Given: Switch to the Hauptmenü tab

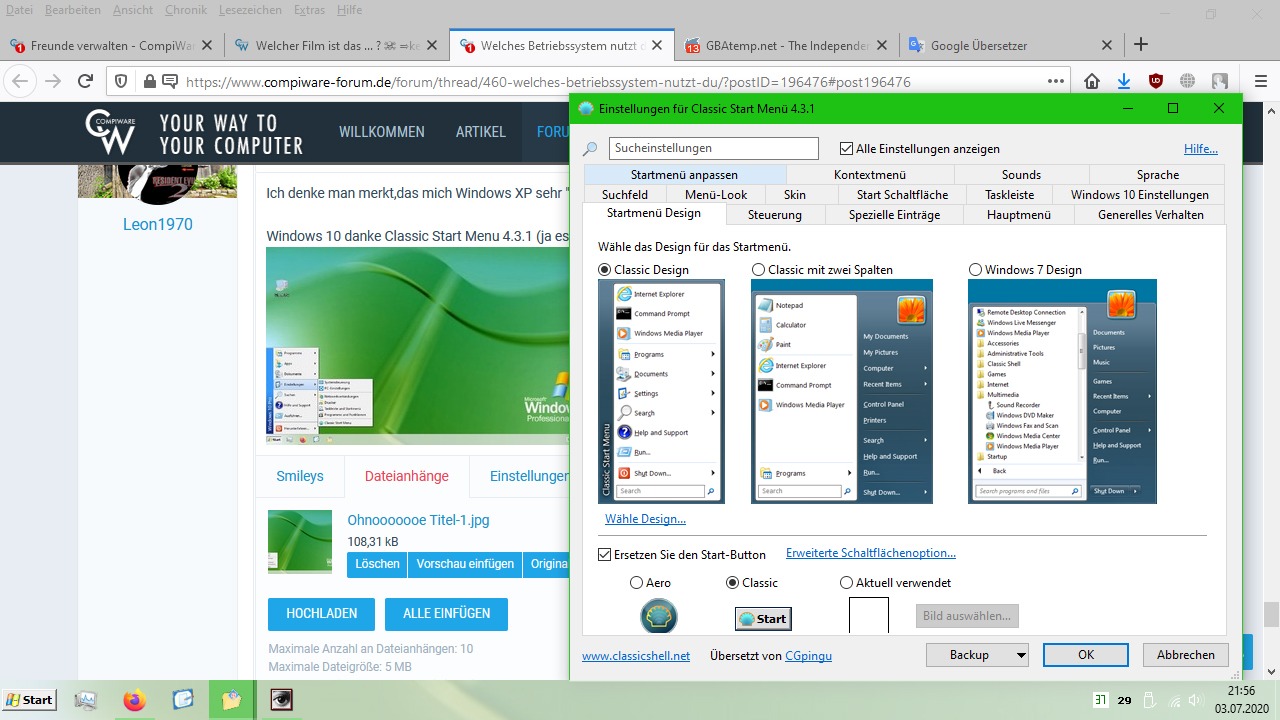Looking at the screenshot, I should (1019, 215).
